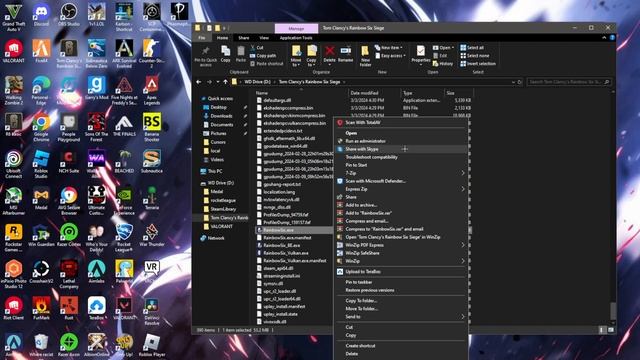Click the New folder ribbon icon
Screen dimensions: 640x360
tap(365, 56)
